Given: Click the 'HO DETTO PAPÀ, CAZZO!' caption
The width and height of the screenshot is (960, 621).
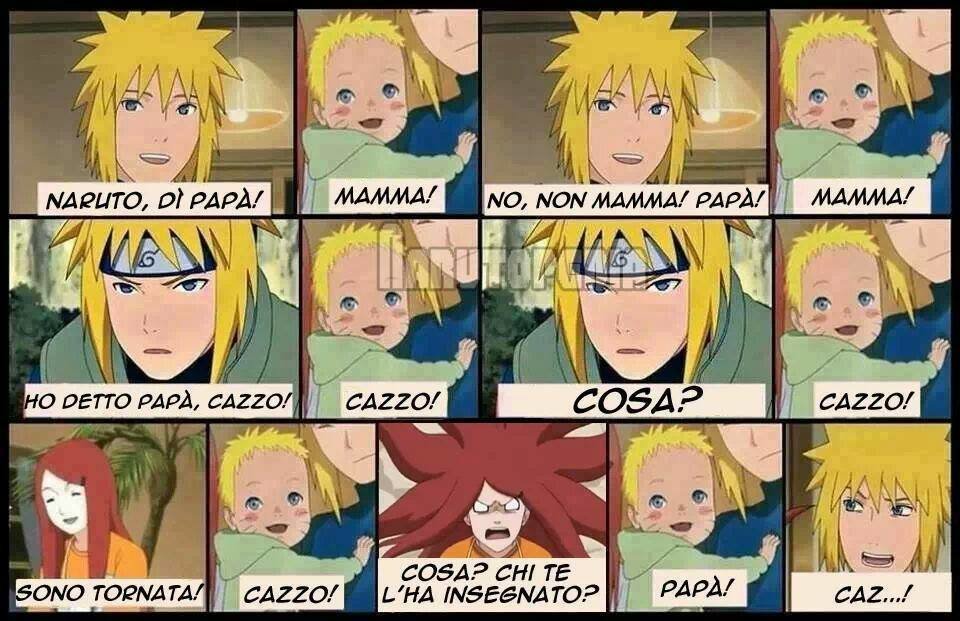Looking at the screenshot, I should click(157, 401).
